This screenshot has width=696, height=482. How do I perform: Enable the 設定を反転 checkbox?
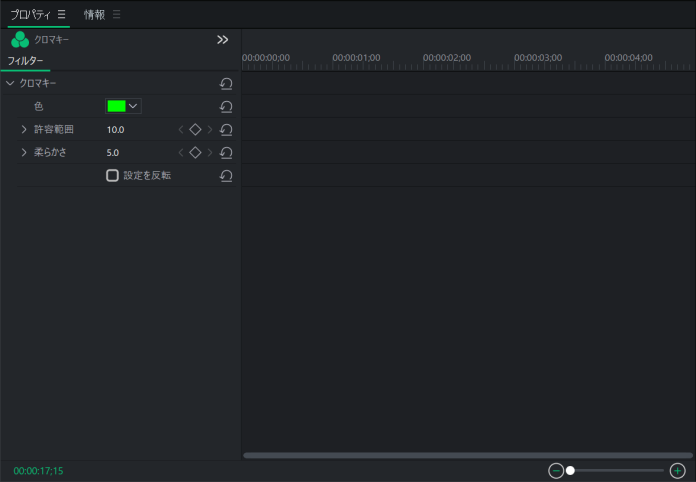112,176
